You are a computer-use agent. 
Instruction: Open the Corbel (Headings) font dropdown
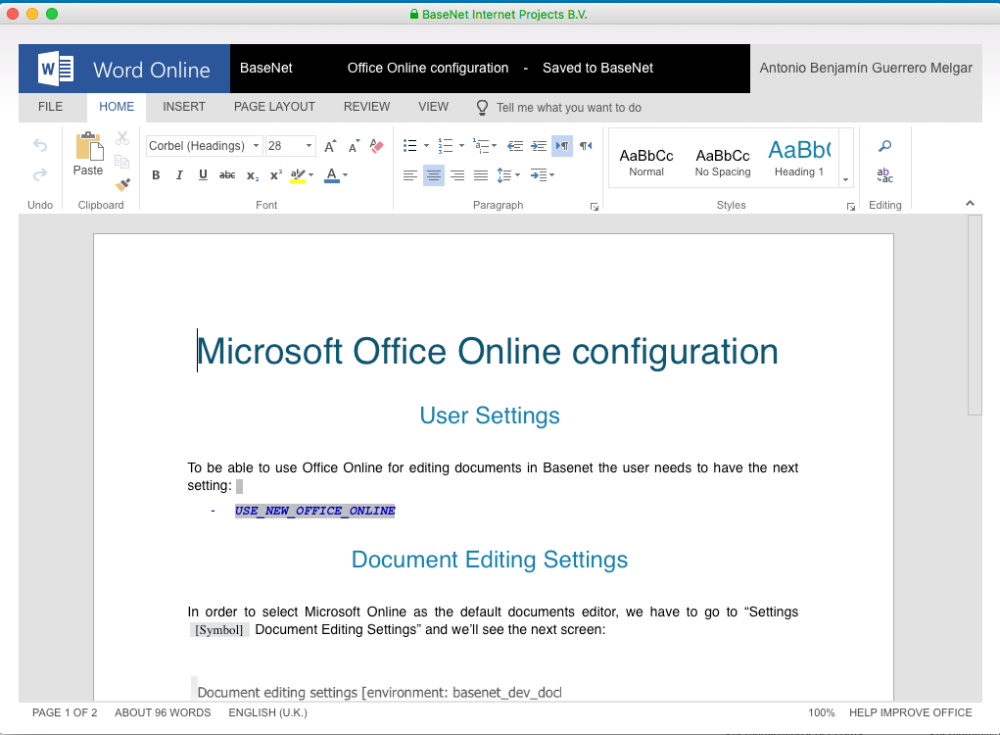256,145
